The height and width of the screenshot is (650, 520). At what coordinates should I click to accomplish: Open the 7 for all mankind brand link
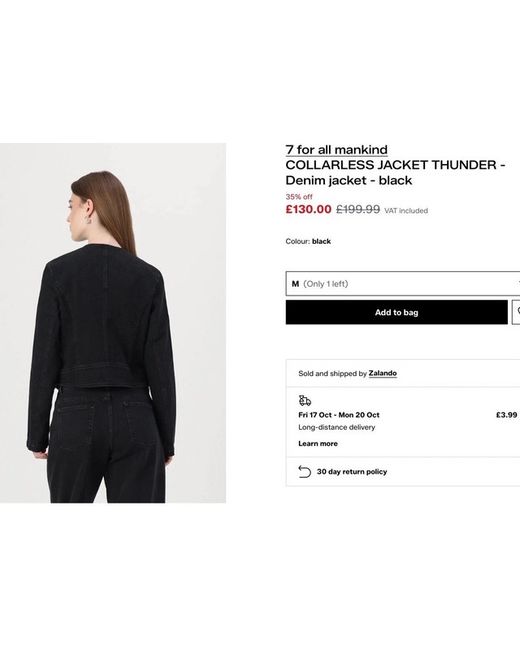click(x=336, y=150)
